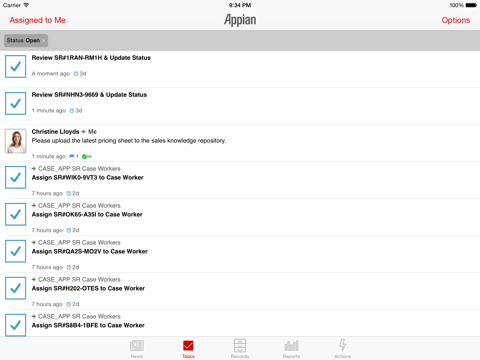Click CASE_APP SR Case Workers above SR#OK65-A35I
The height and width of the screenshot is (360, 480).
(79, 206)
